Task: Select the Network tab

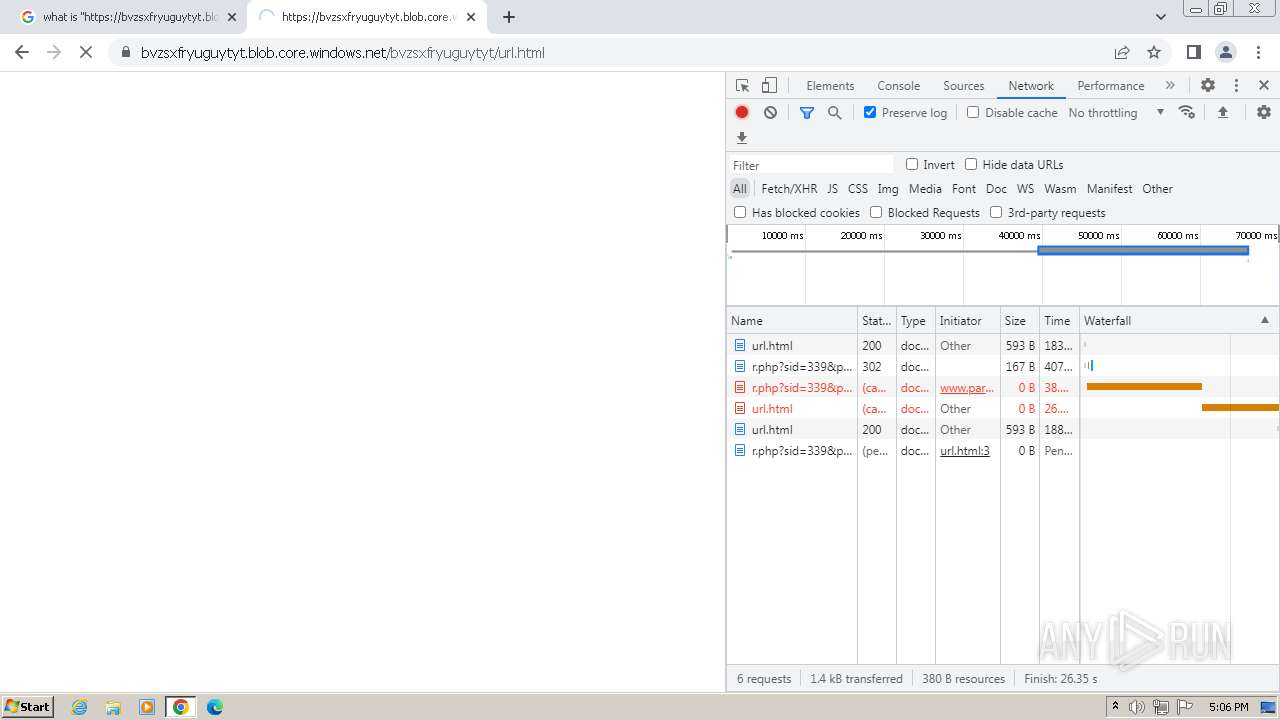Action: click(1031, 86)
